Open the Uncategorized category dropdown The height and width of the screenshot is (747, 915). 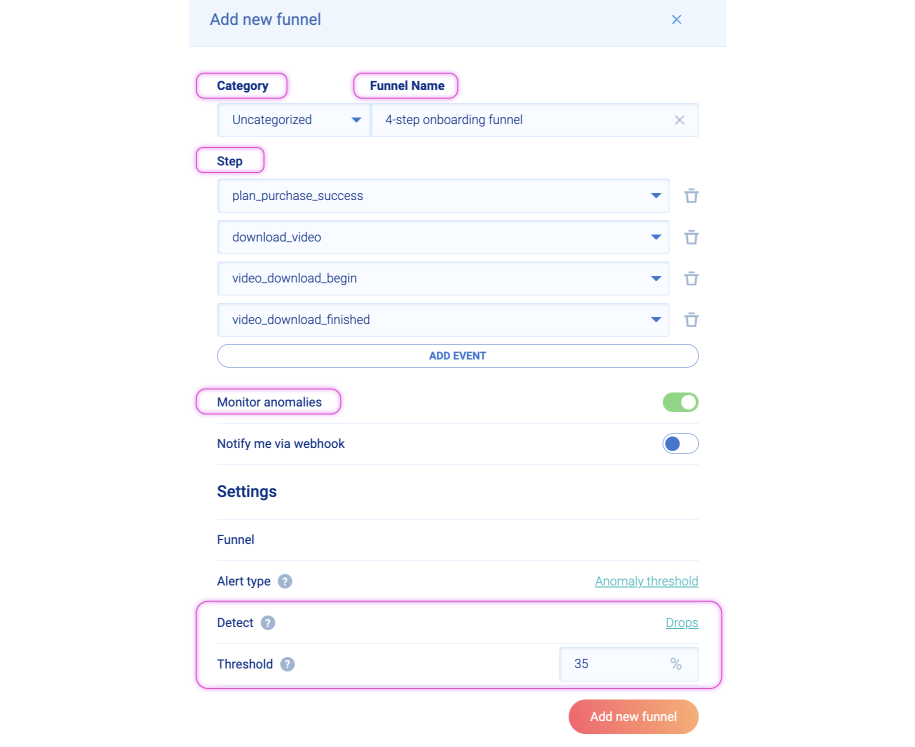click(x=294, y=120)
